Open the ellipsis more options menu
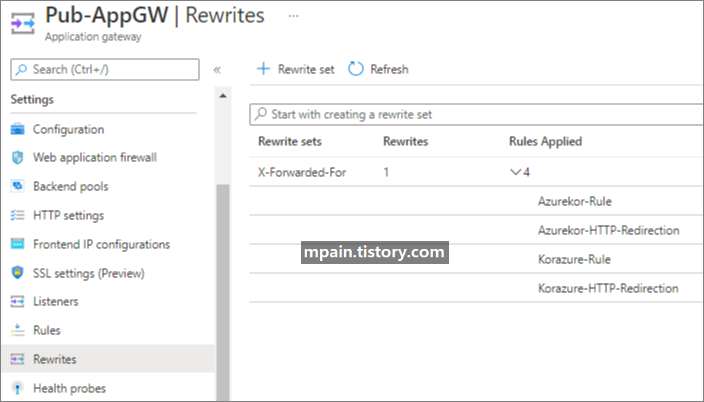Viewport: 704px width, 402px height. pyautogui.click(x=293, y=16)
